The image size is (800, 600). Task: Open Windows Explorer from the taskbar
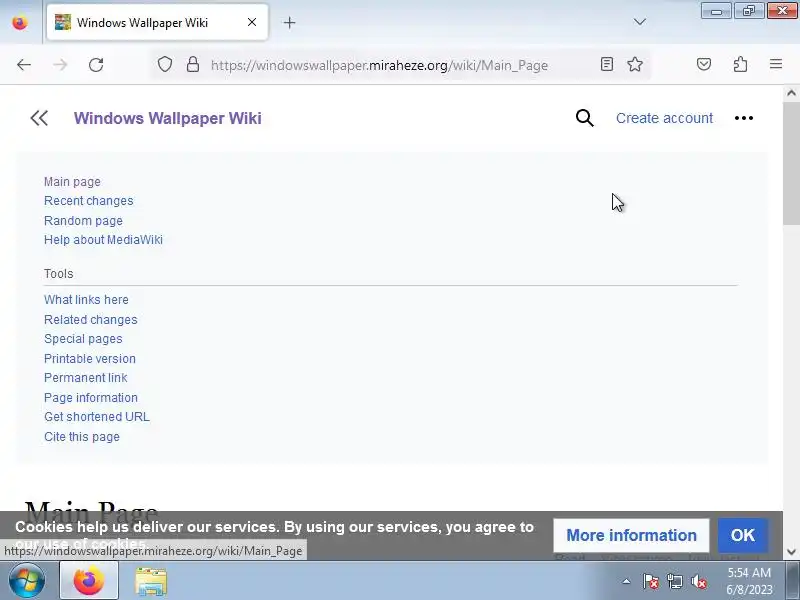(151, 581)
